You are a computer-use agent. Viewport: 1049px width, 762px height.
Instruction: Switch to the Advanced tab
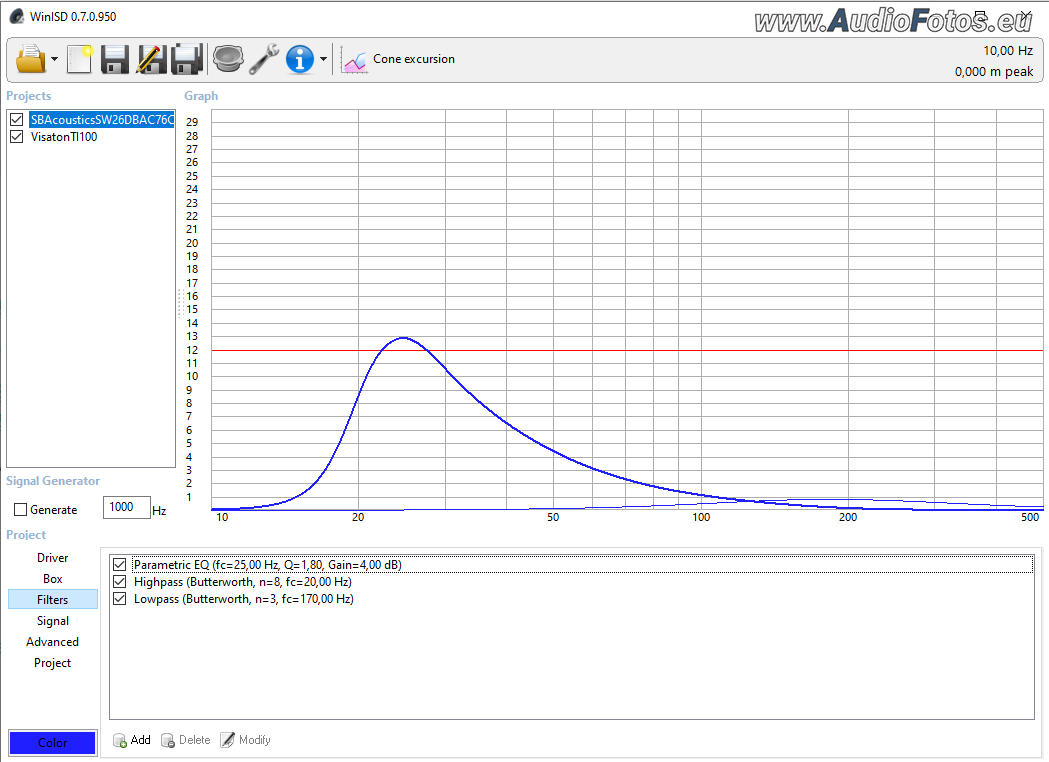click(52, 642)
